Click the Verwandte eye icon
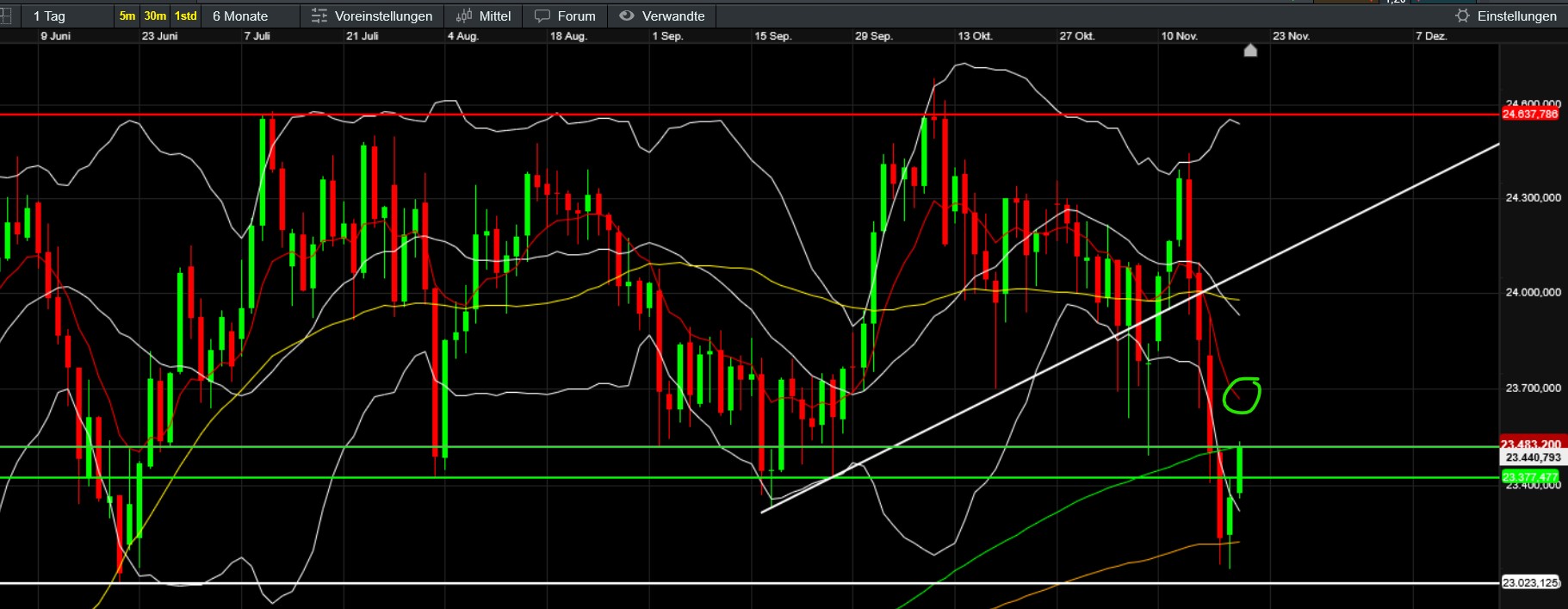 tap(627, 16)
